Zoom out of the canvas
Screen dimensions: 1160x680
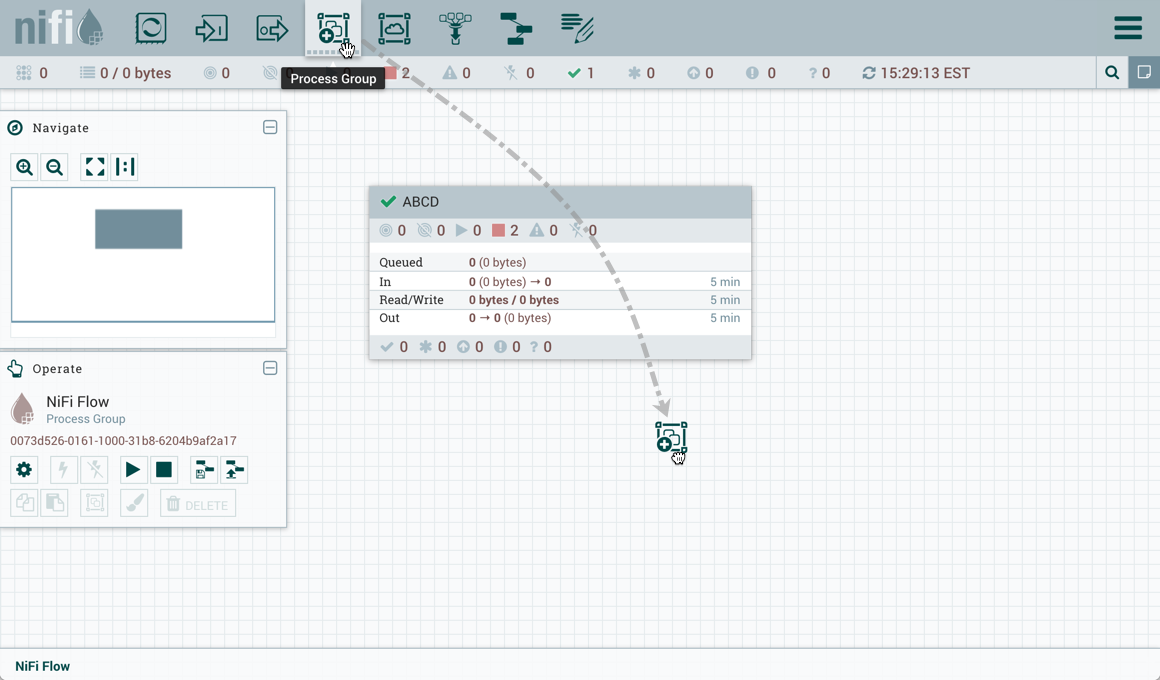(55, 167)
